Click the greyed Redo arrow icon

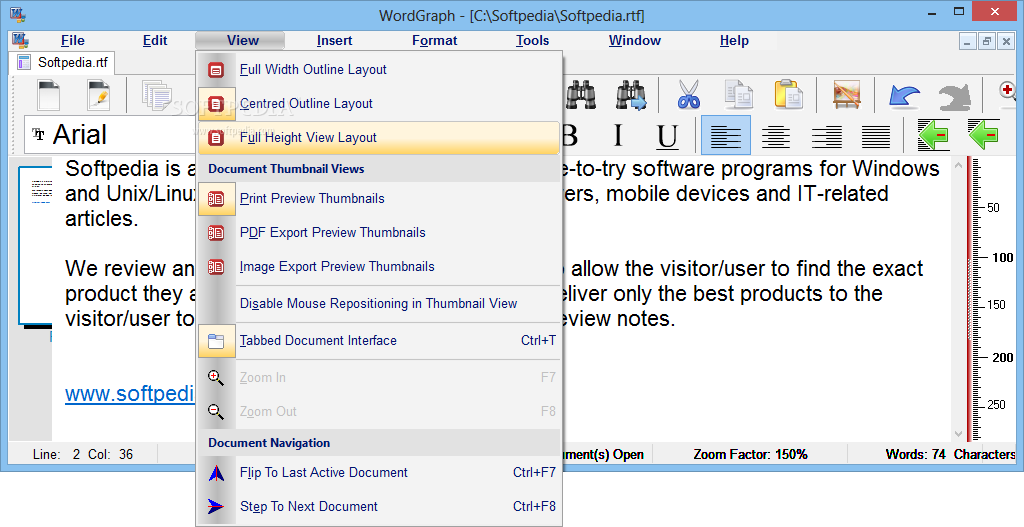[x=954, y=97]
